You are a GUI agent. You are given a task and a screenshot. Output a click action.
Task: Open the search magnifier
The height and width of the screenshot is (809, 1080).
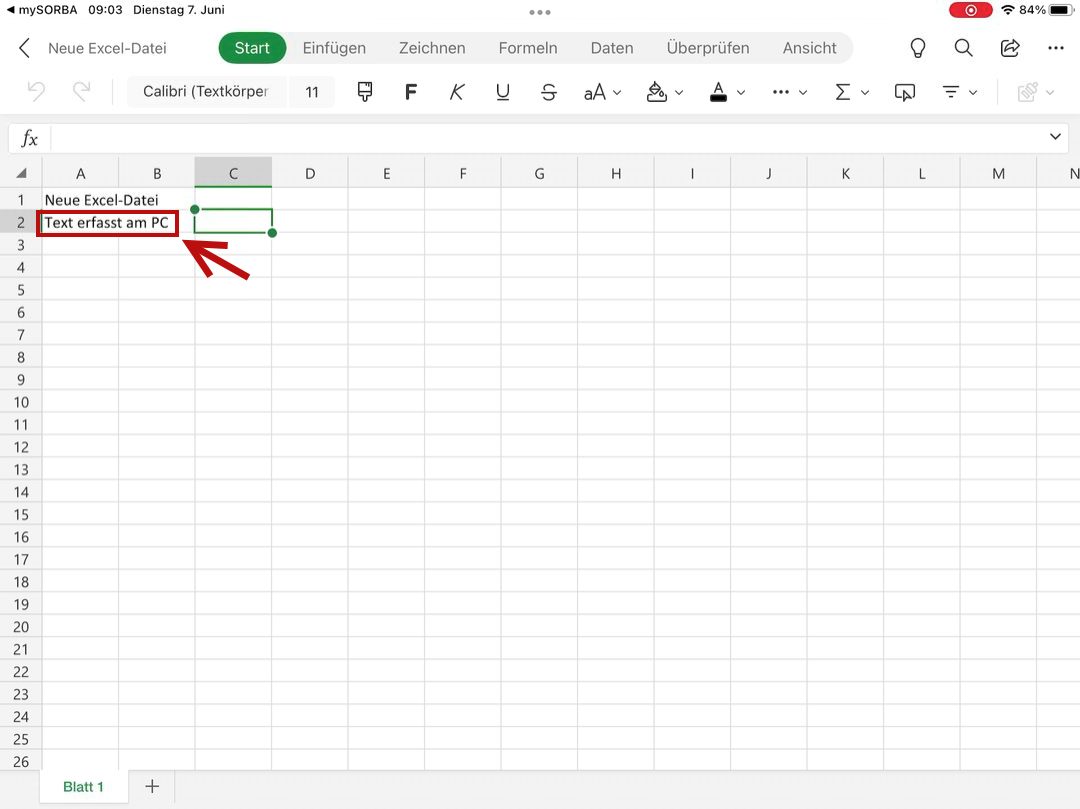click(963, 48)
